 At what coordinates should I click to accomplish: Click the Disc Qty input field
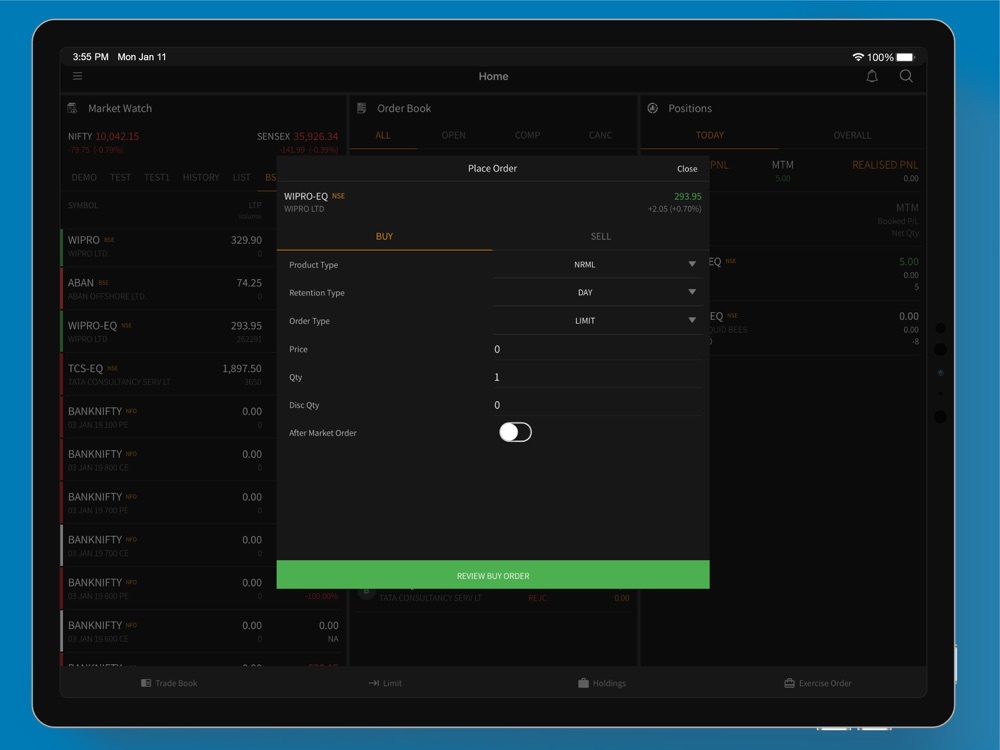tap(598, 405)
